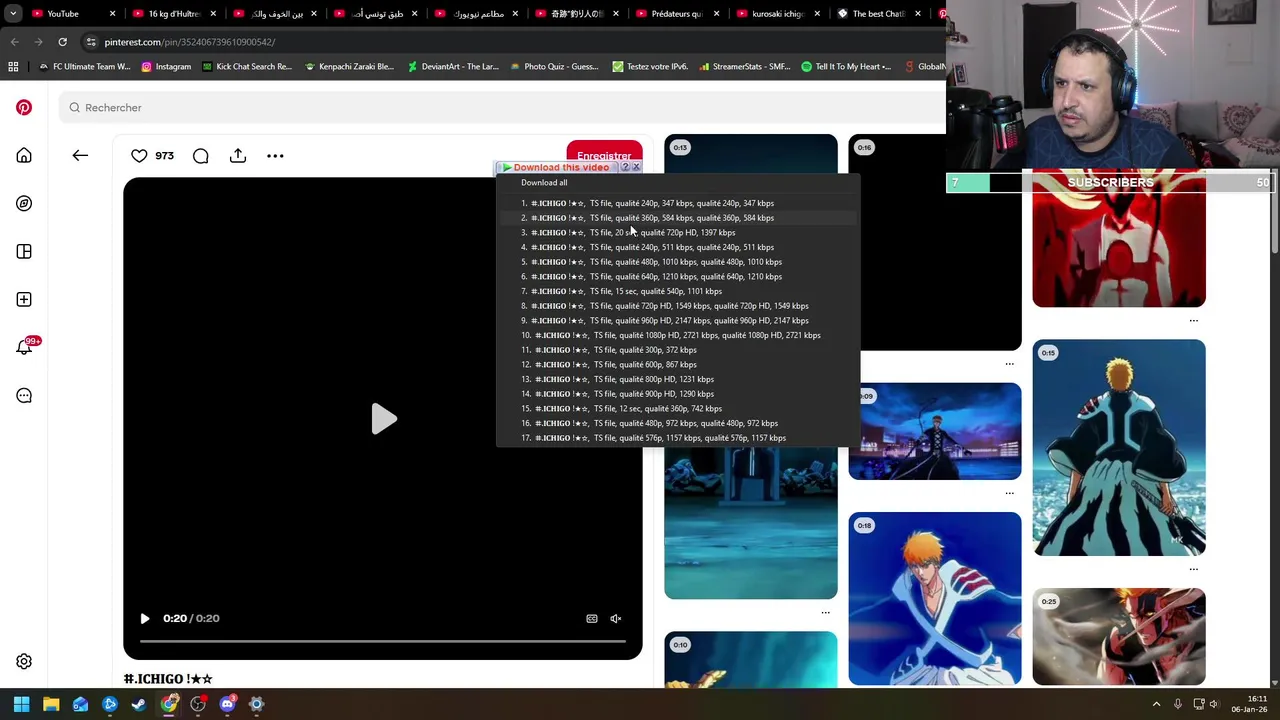This screenshot has height=720, width=1280.
Task: Click the create plus icon in sidebar
Action: pos(24,299)
